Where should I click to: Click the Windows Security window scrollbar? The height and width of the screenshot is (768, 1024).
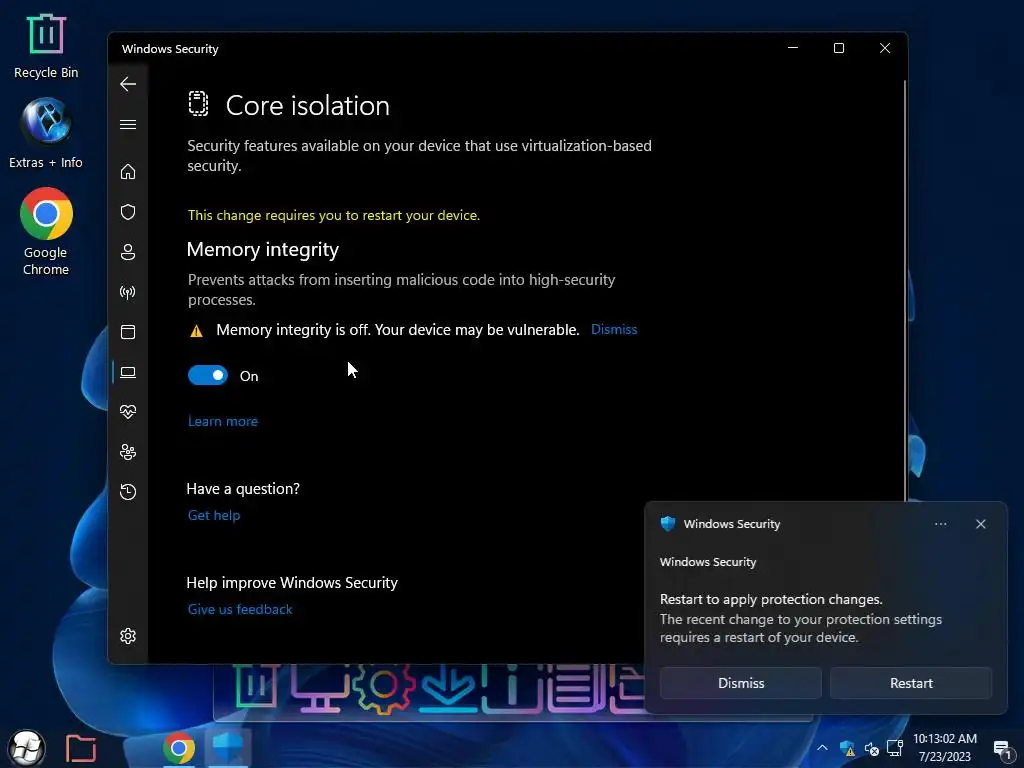pos(905,291)
